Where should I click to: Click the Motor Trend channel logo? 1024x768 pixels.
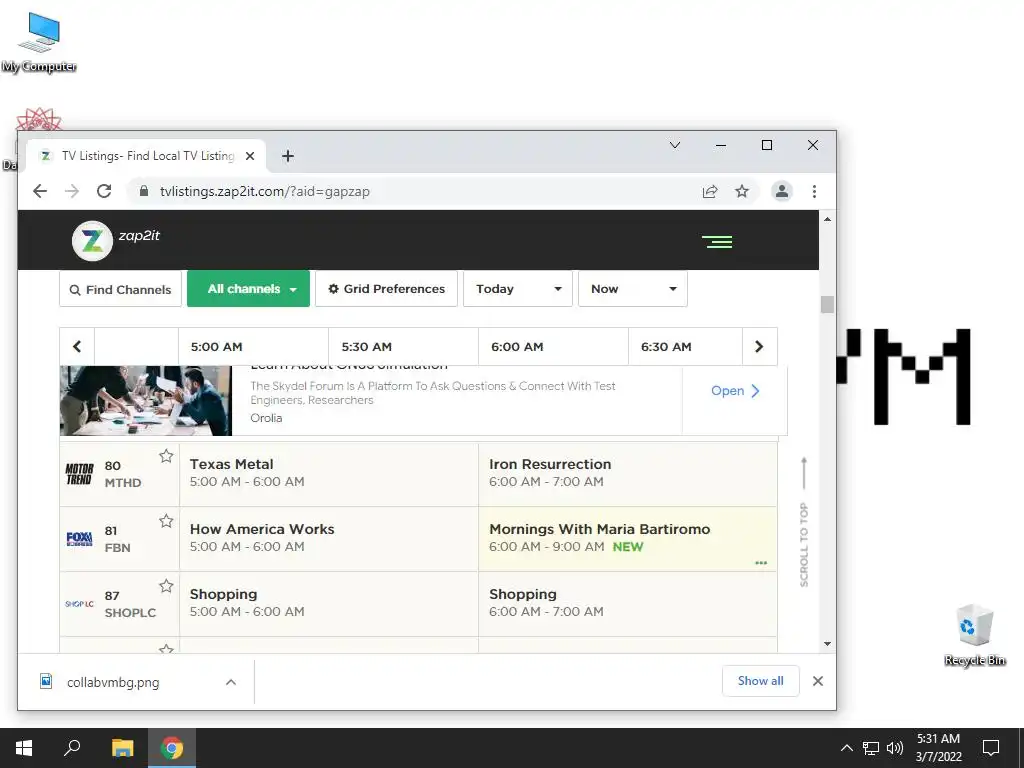point(80,473)
